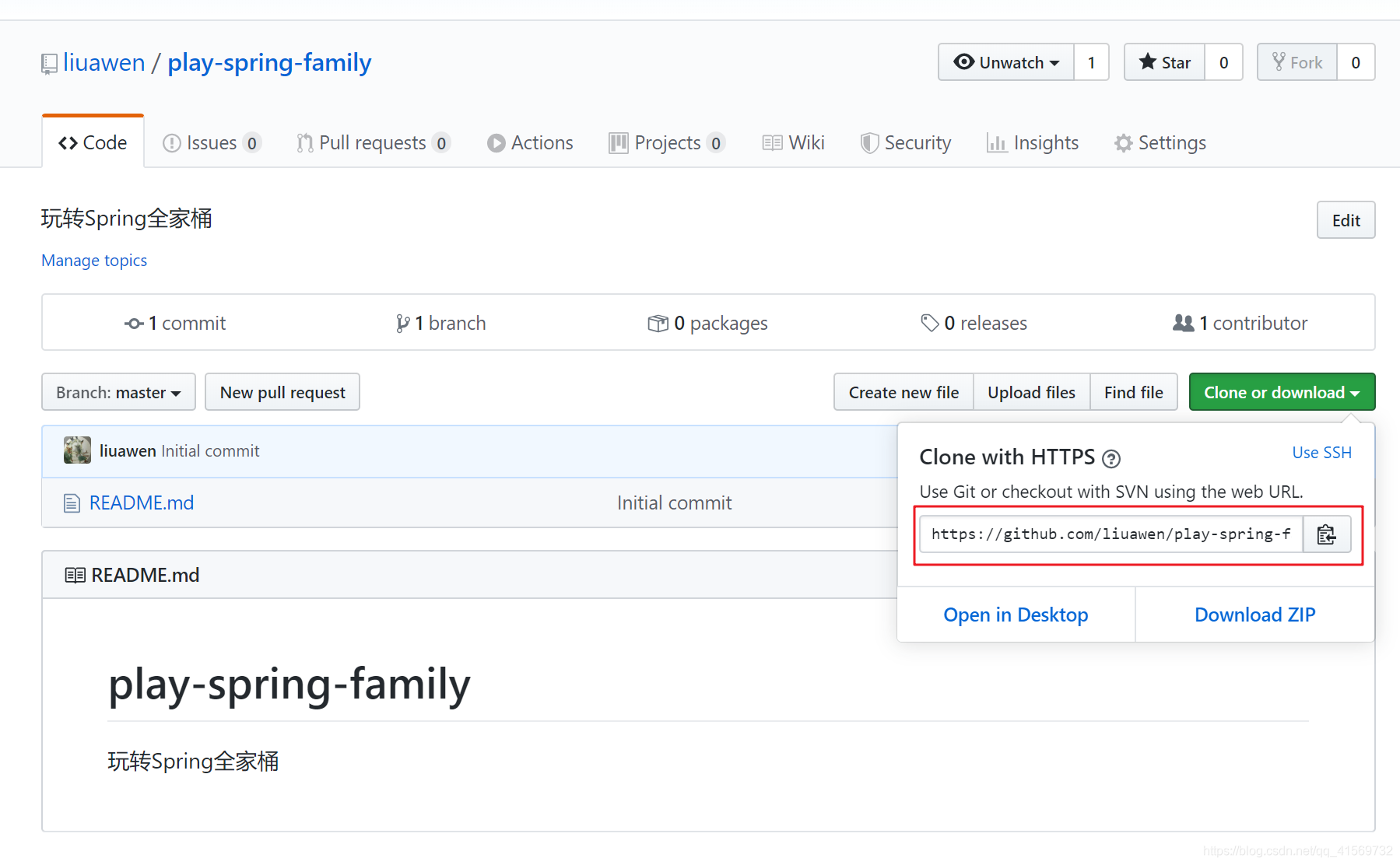Switch to the Insights tab

coord(1033,143)
